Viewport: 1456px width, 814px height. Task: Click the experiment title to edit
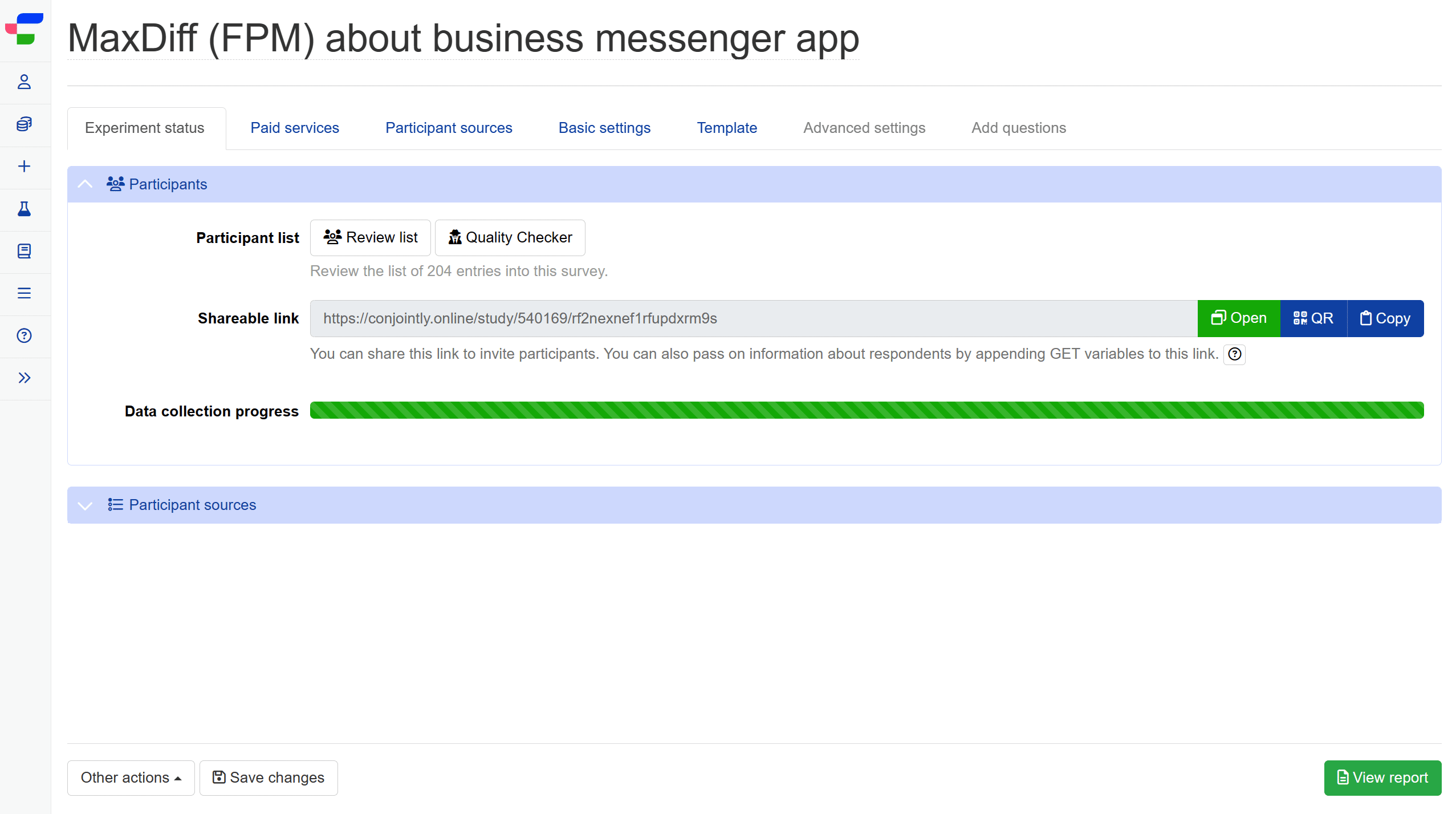[x=463, y=39]
